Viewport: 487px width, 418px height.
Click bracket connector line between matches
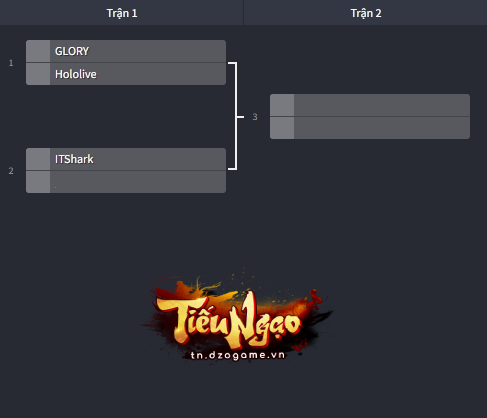pyautogui.click(x=236, y=116)
